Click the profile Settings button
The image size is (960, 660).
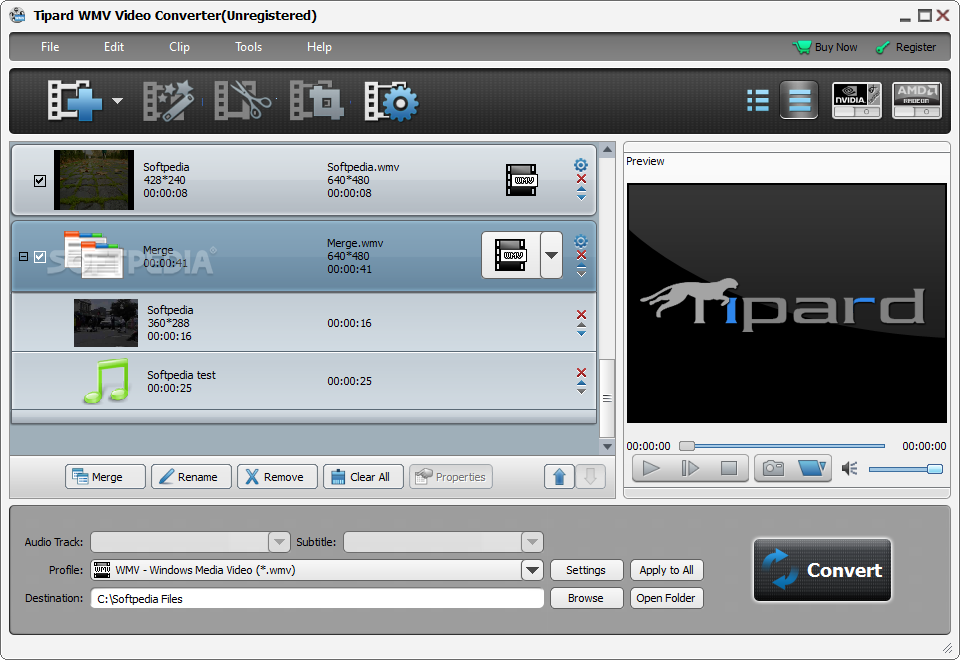coord(586,570)
